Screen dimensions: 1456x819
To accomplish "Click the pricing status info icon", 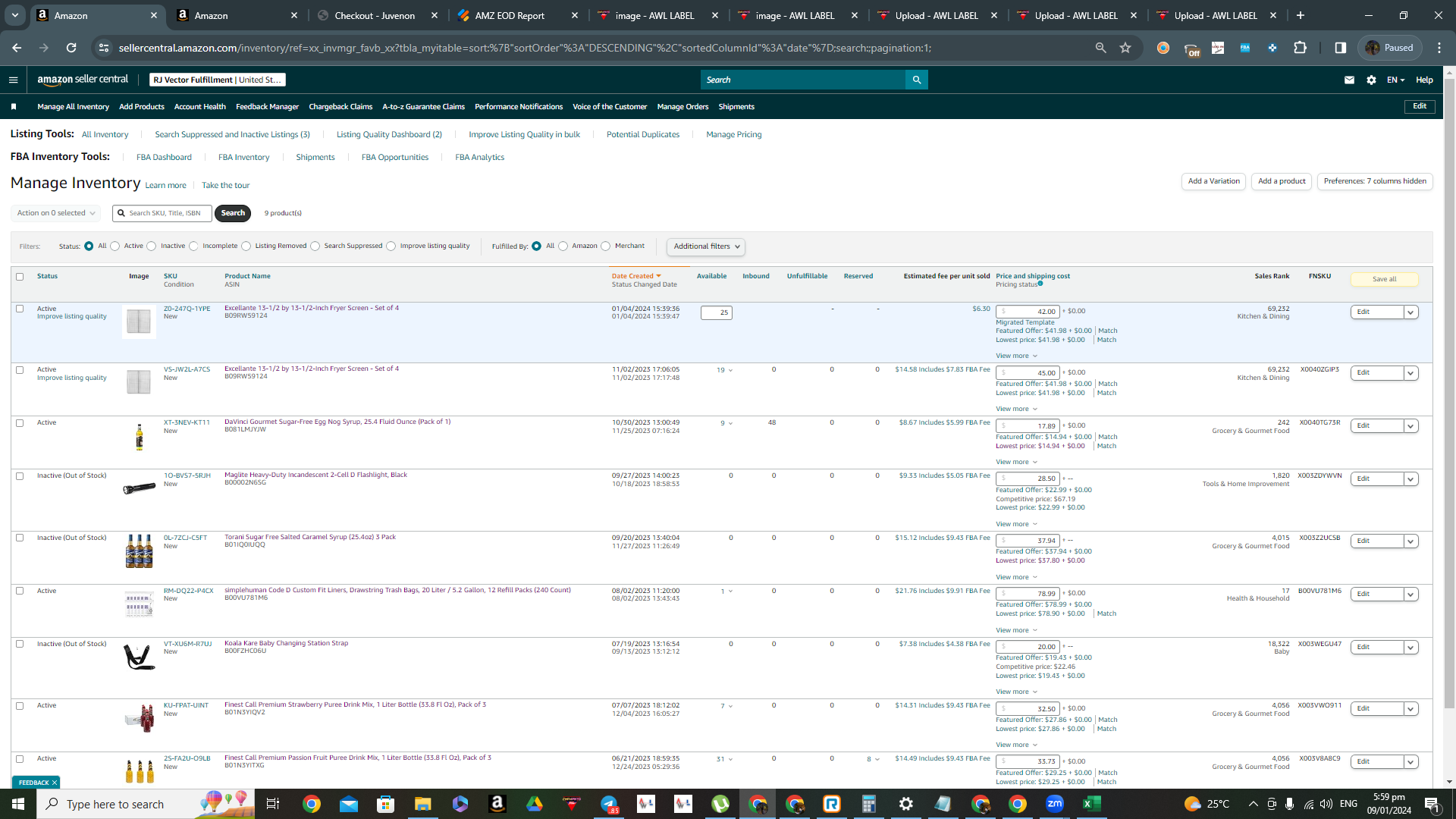I will pyautogui.click(x=1040, y=284).
